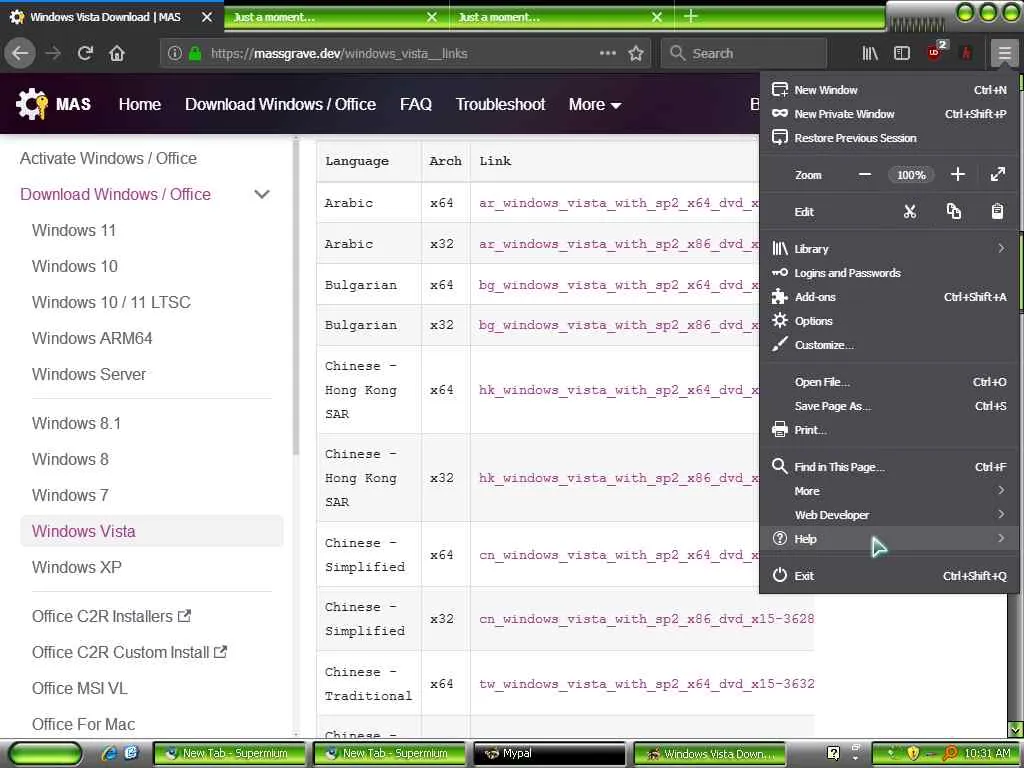Go to the browser Home page
This screenshot has width=1024, height=768.
click(x=117, y=53)
